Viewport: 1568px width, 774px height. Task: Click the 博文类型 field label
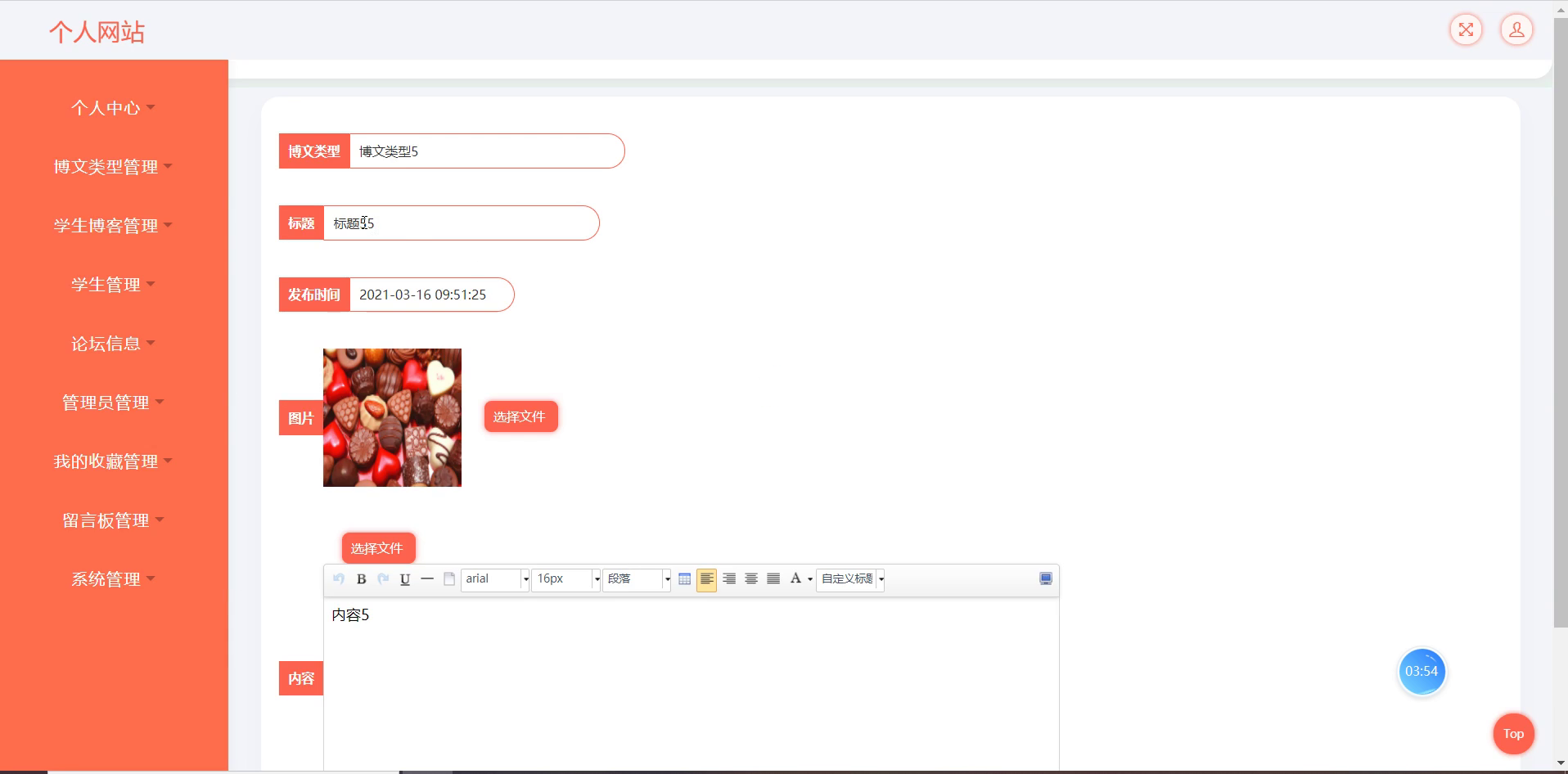pos(314,151)
